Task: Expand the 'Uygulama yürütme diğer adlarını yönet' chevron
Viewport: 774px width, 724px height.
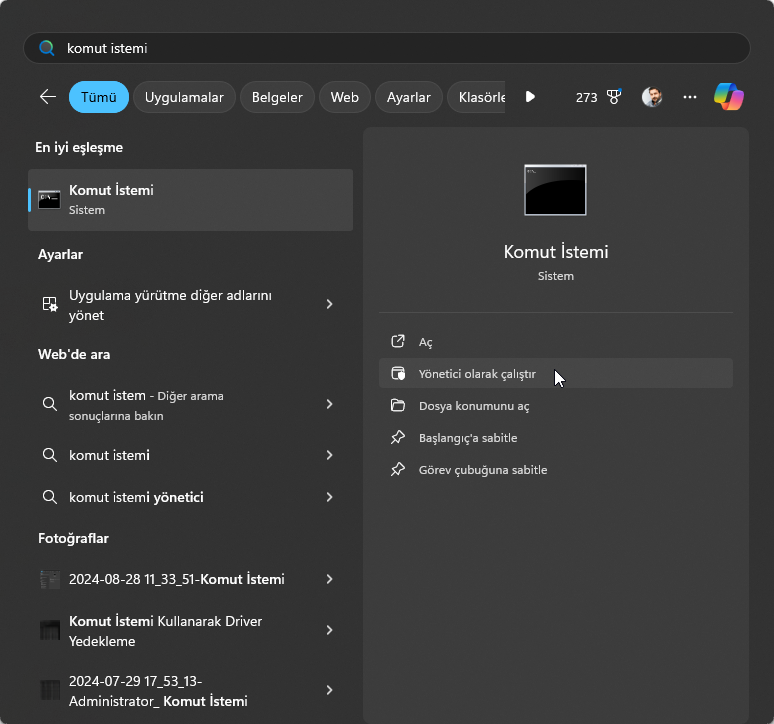Action: tap(329, 304)
